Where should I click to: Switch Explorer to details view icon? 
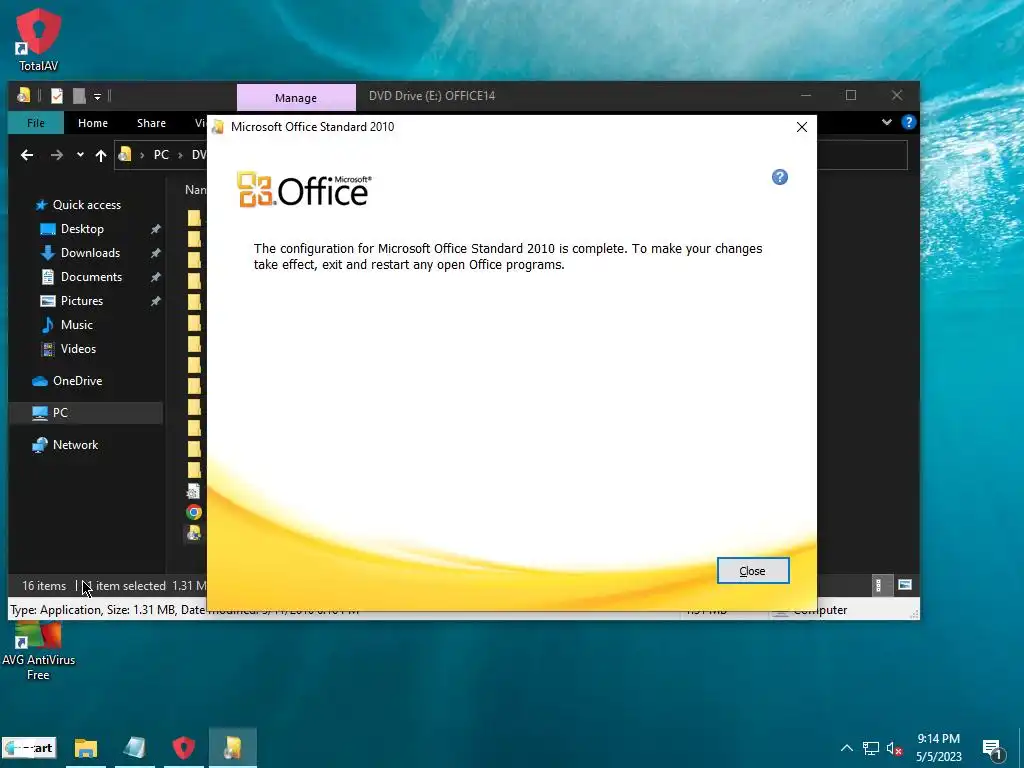878,585
